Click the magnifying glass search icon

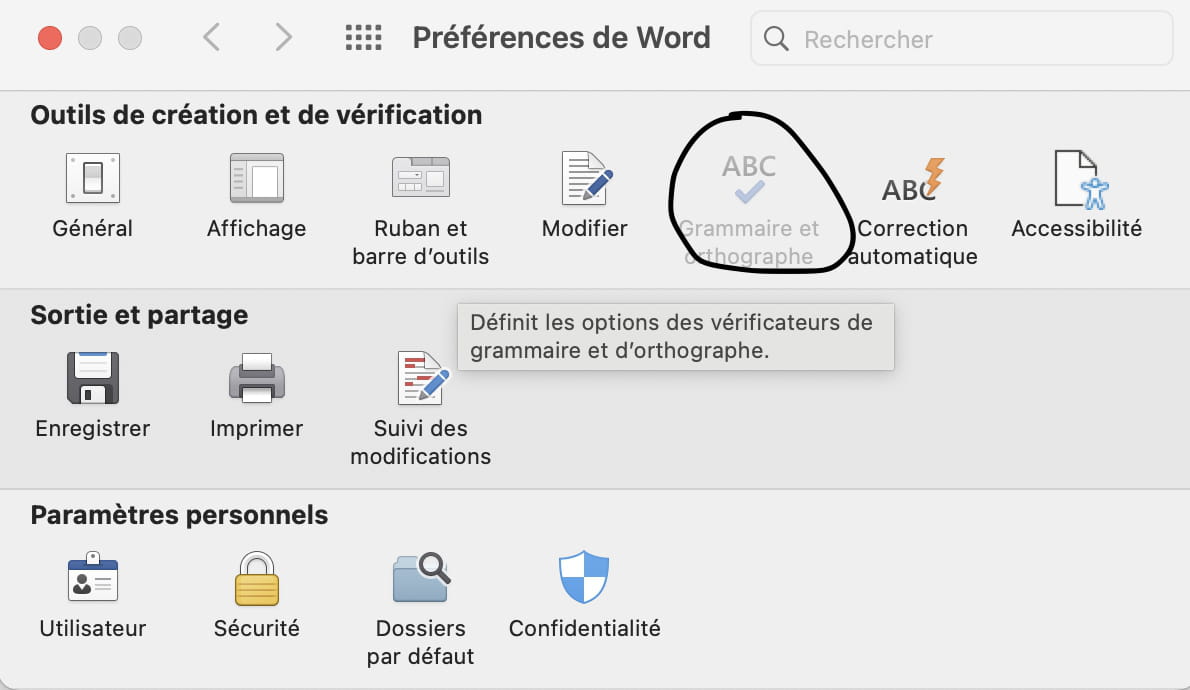776,38
